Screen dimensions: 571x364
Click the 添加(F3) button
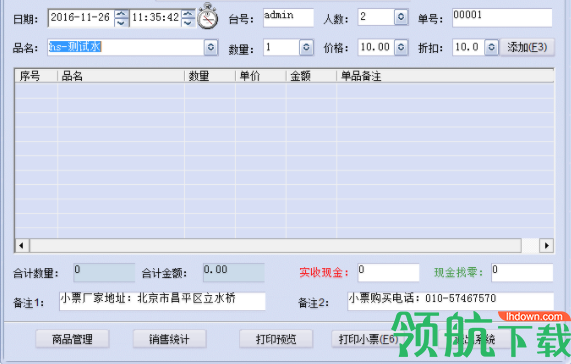click(527, 47)
